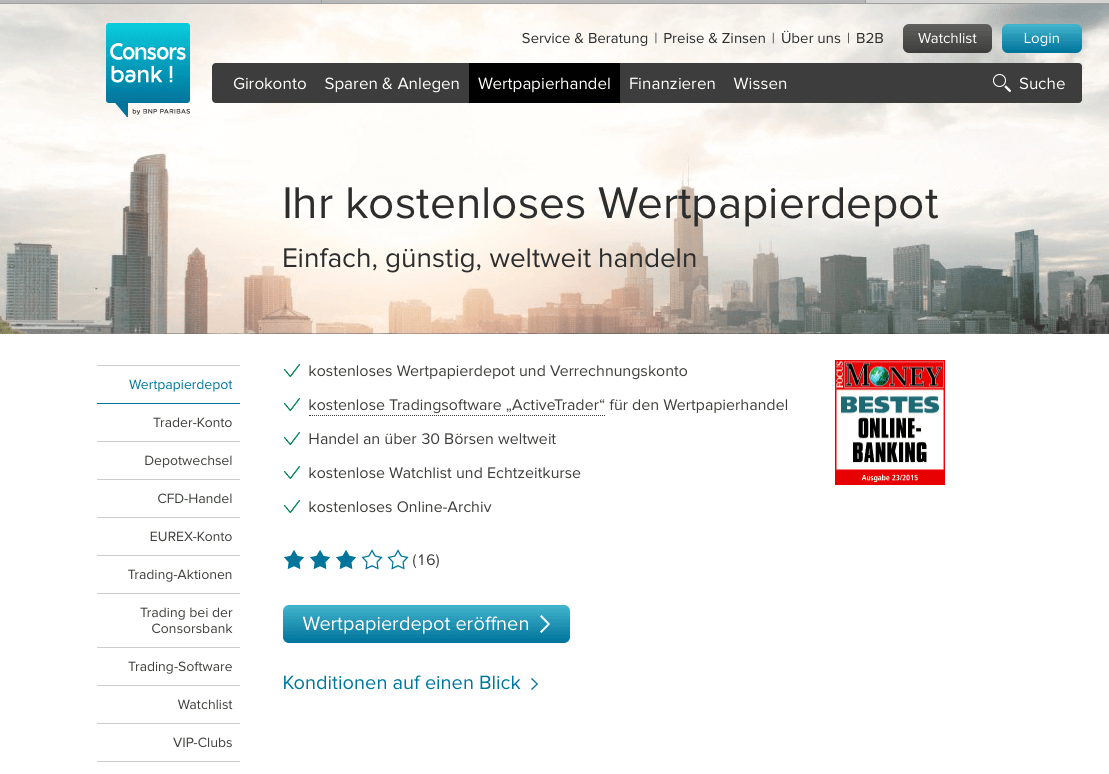Click 'kostenloses Wertpapierdepot und Verrechnungskonto' text

(498, 371)
